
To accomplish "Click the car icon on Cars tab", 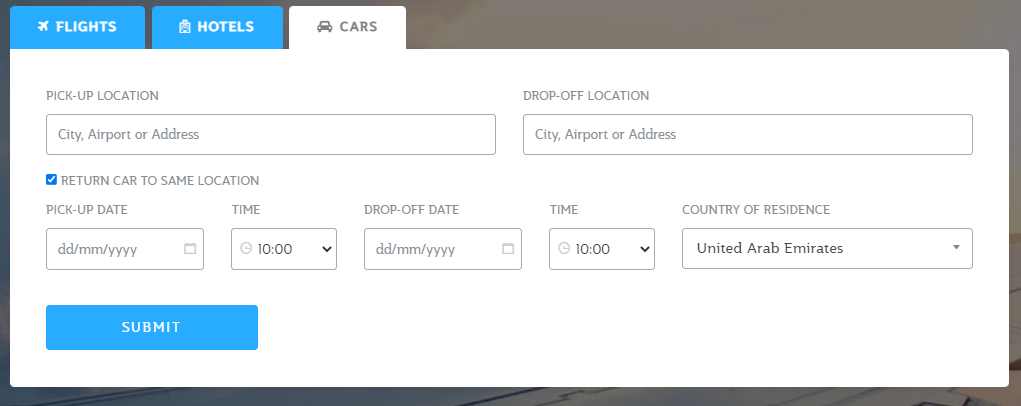I will tap(324, 27).
